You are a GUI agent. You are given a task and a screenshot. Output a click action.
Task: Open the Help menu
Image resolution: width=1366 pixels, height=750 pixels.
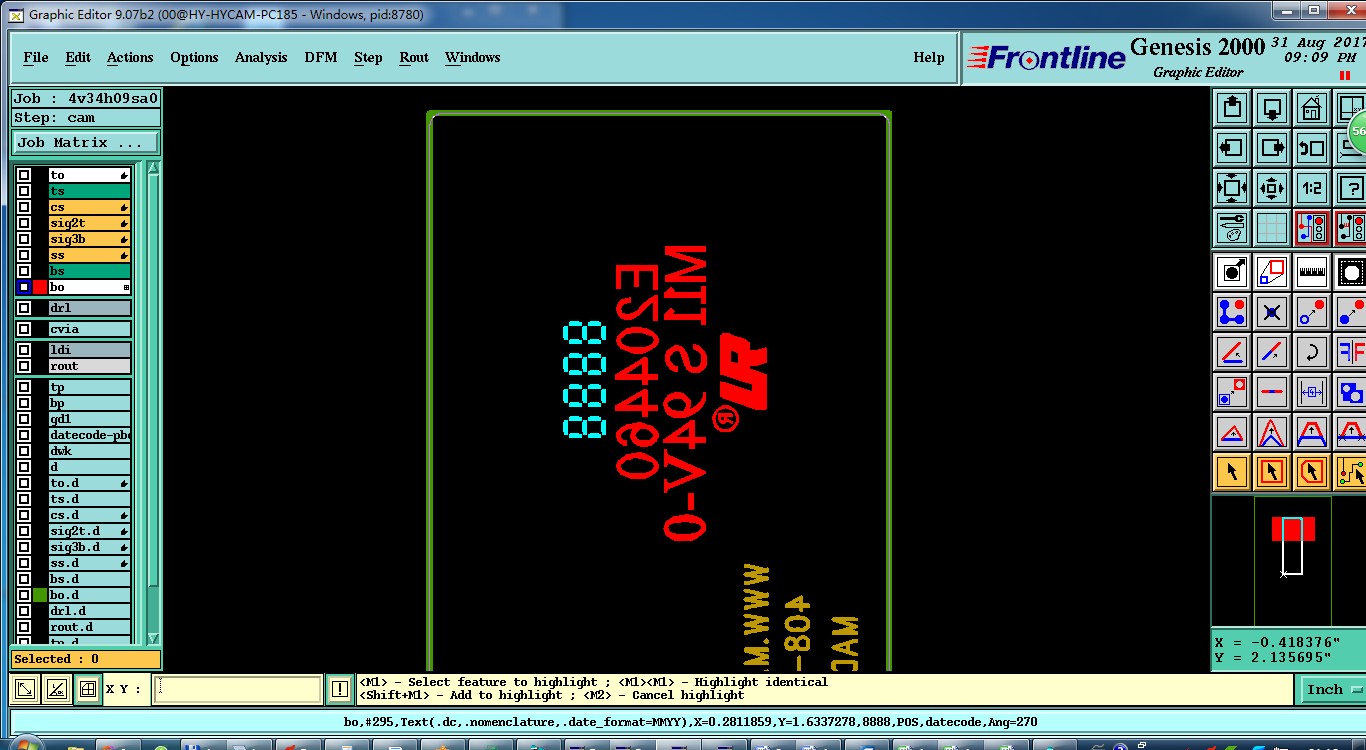point(929,57)
